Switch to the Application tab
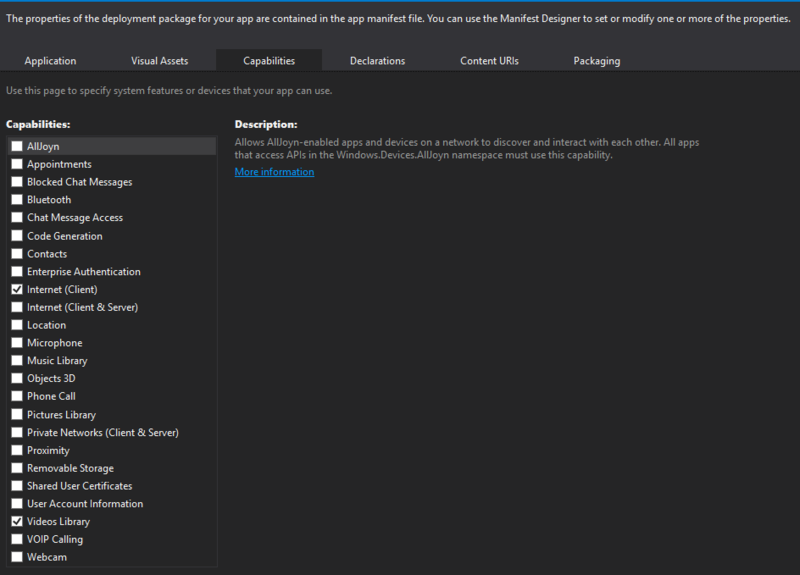 (50, 61)
